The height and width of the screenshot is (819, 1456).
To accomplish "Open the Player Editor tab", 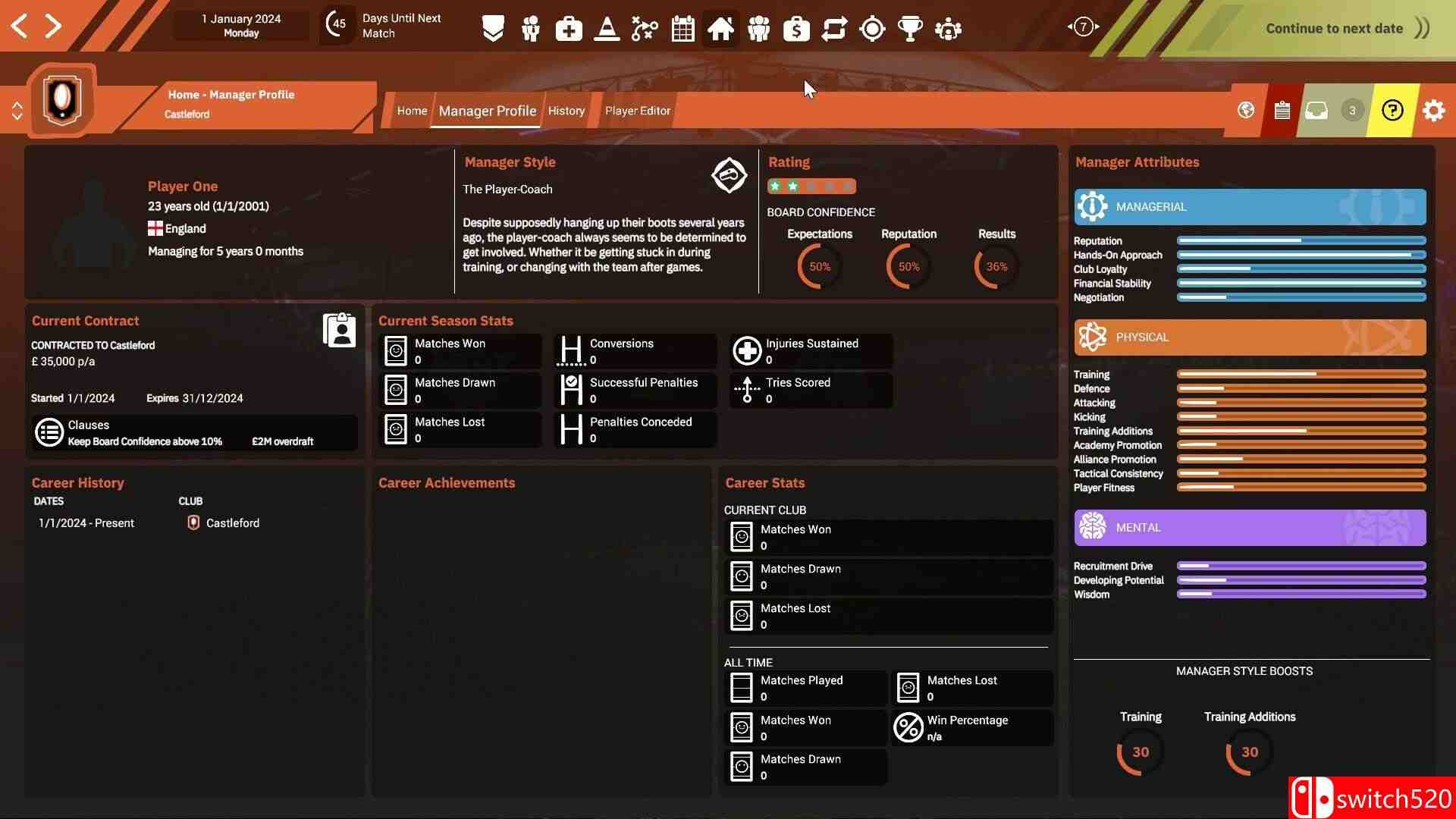I will pyautogui.click(x=637, y=111).
